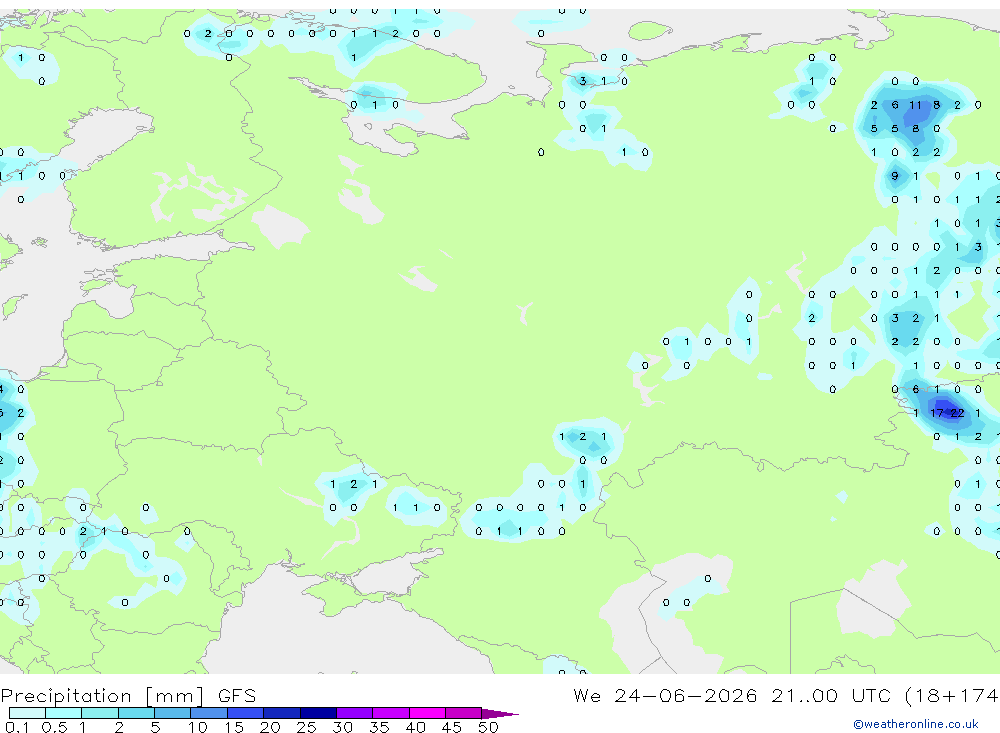Select the legend scale label '15'
This screenshot has width=1000, height=733.
pos(234,727)
